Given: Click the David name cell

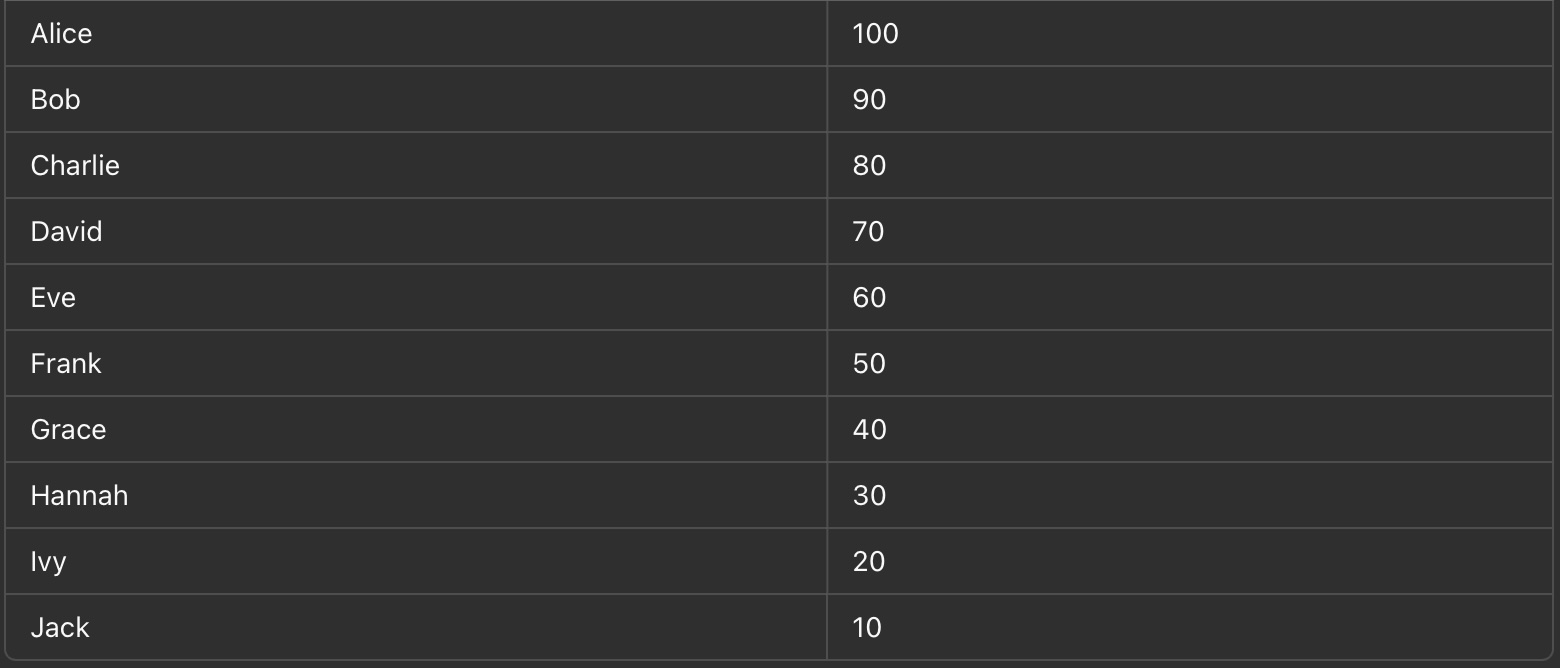Looking at the screenshot, I should (67, 232).
